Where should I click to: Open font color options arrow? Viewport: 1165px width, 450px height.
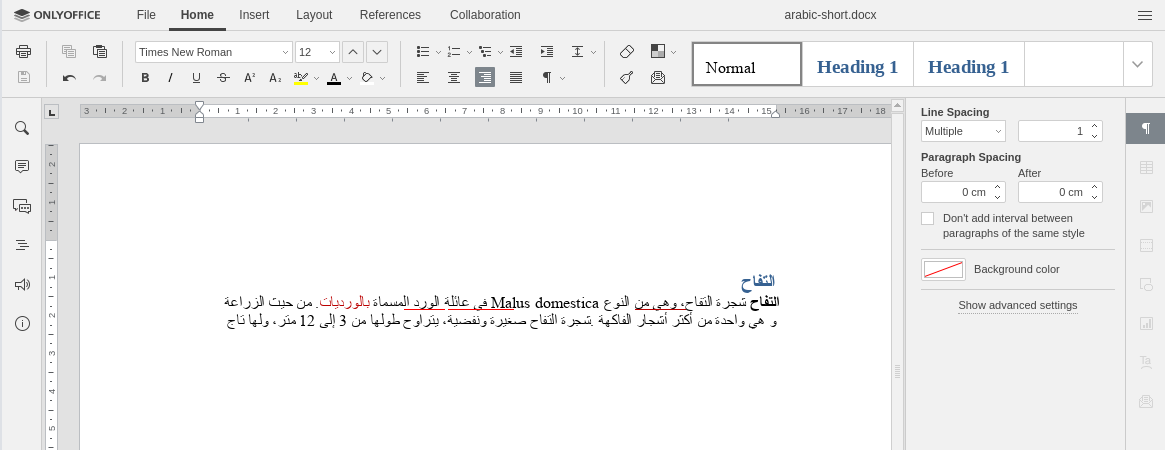pos(349,77)
